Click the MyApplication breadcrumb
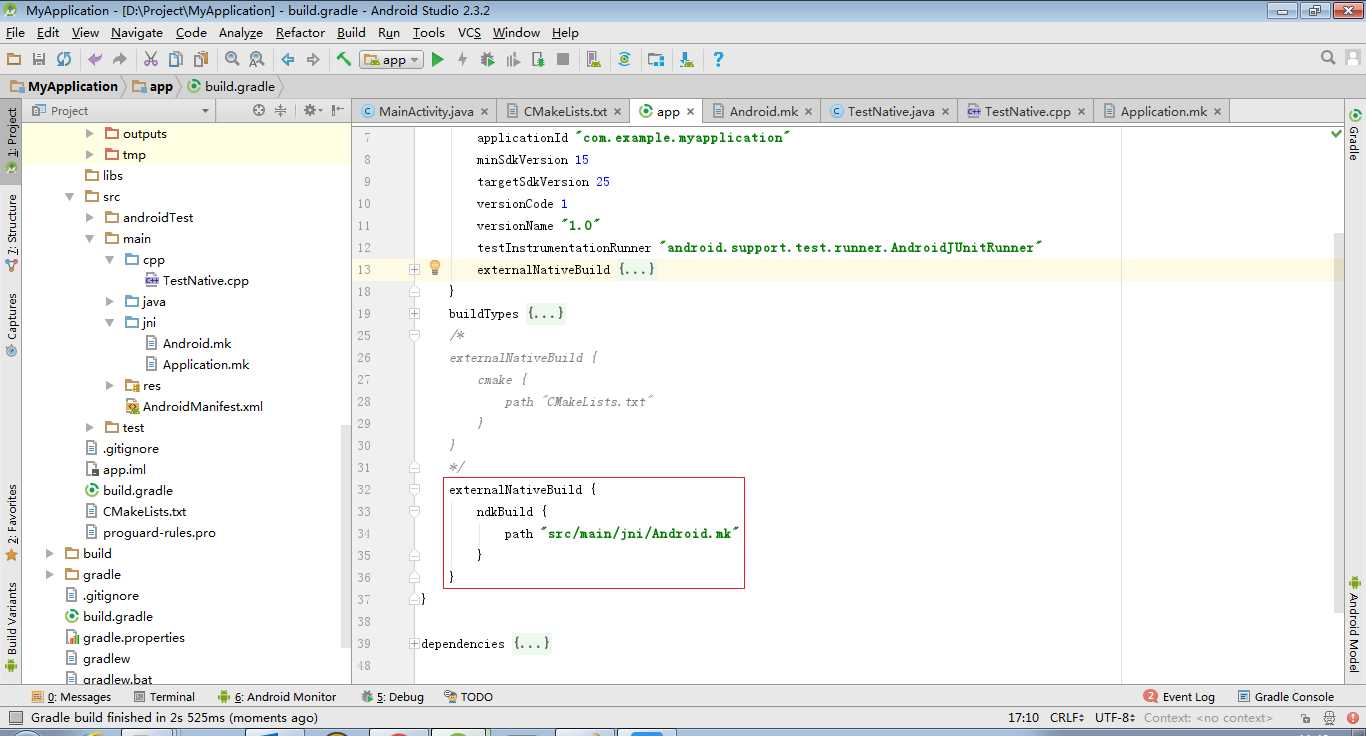This screenshot has width=1366, height=736. [x=64, y=86]
